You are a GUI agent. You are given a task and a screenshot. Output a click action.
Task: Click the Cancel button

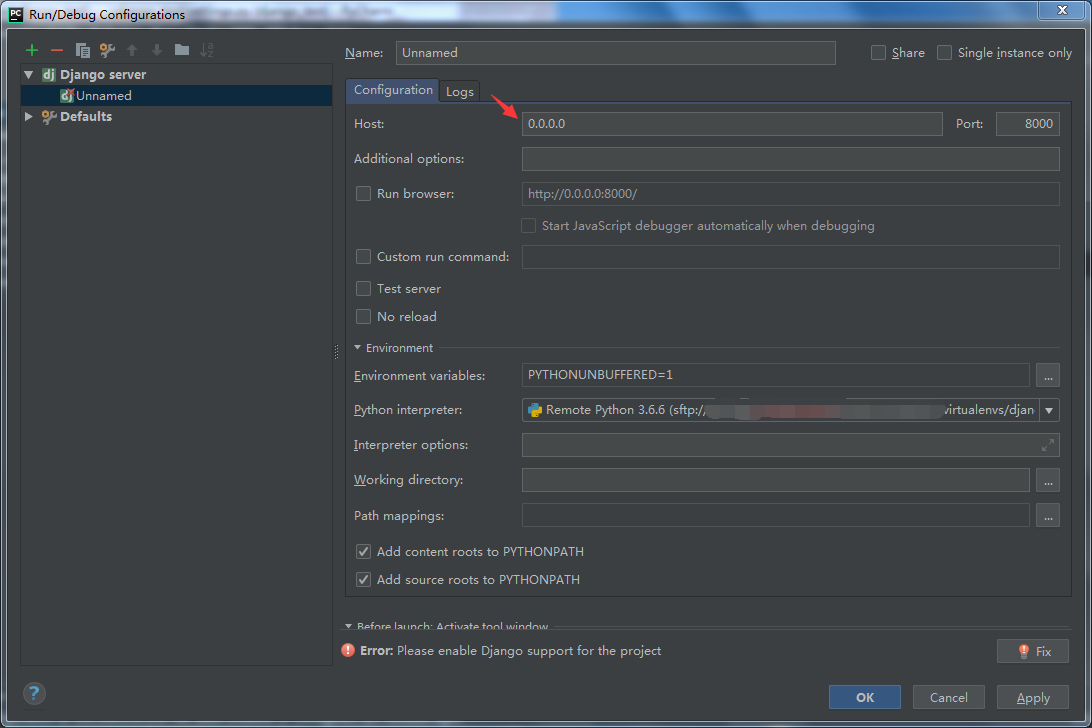[949, 697]
